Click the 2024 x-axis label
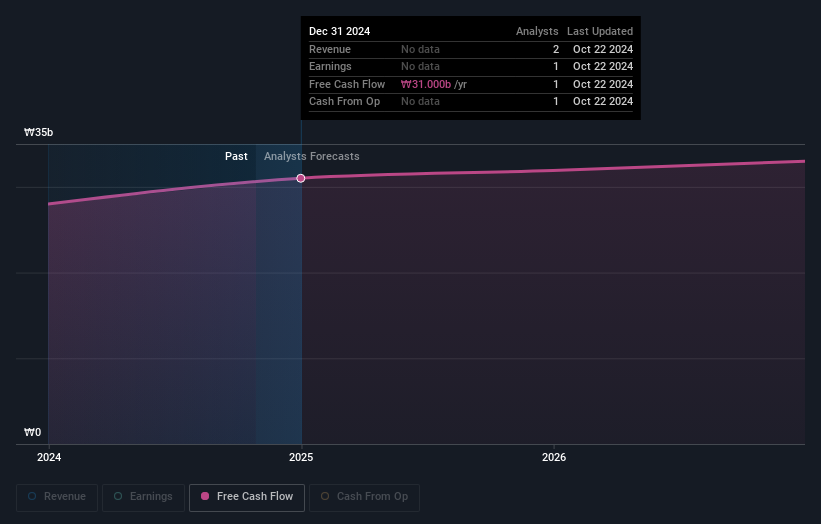821x524 pixels. coord(49,457)
